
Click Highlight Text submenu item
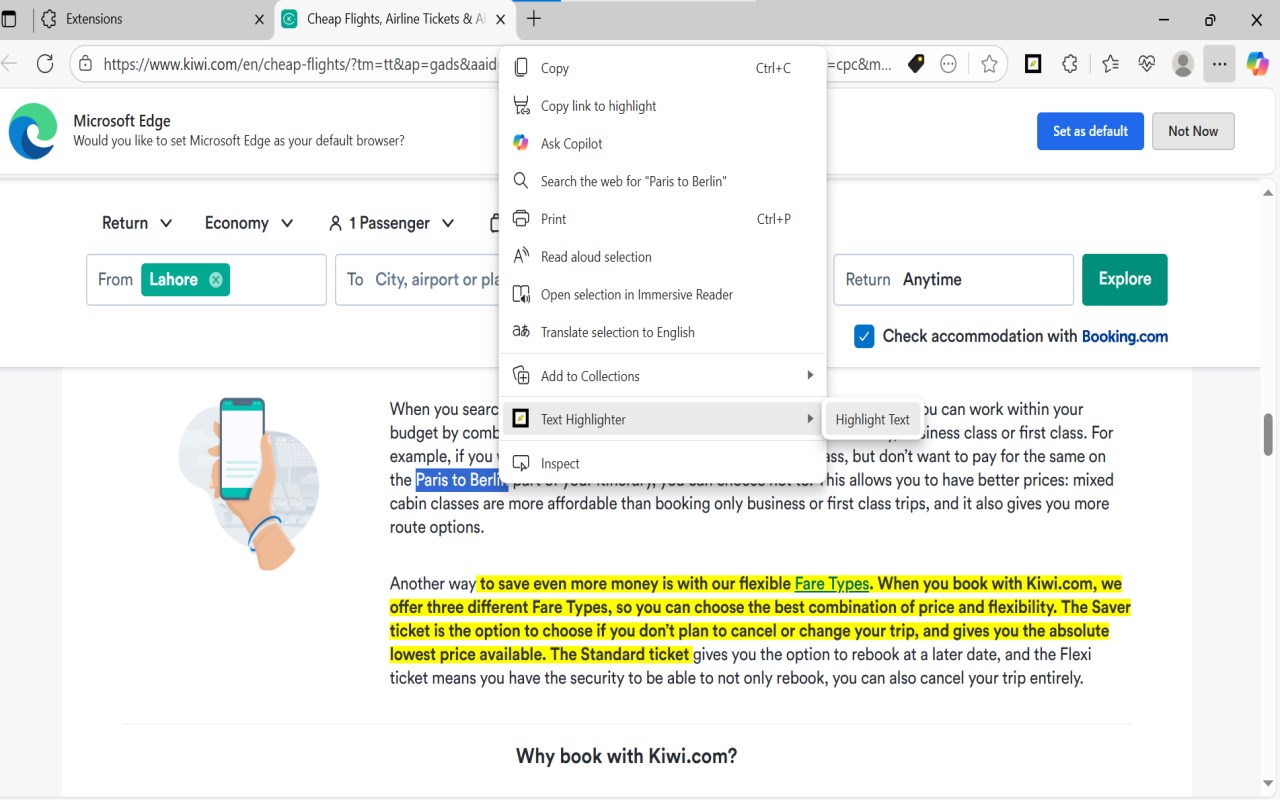(x=872, y=420)
